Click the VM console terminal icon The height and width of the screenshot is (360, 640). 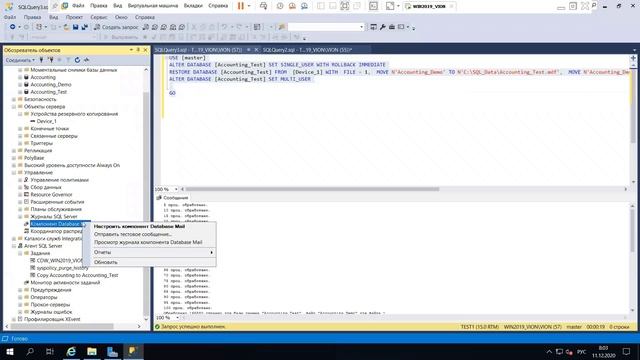[373, 6]
